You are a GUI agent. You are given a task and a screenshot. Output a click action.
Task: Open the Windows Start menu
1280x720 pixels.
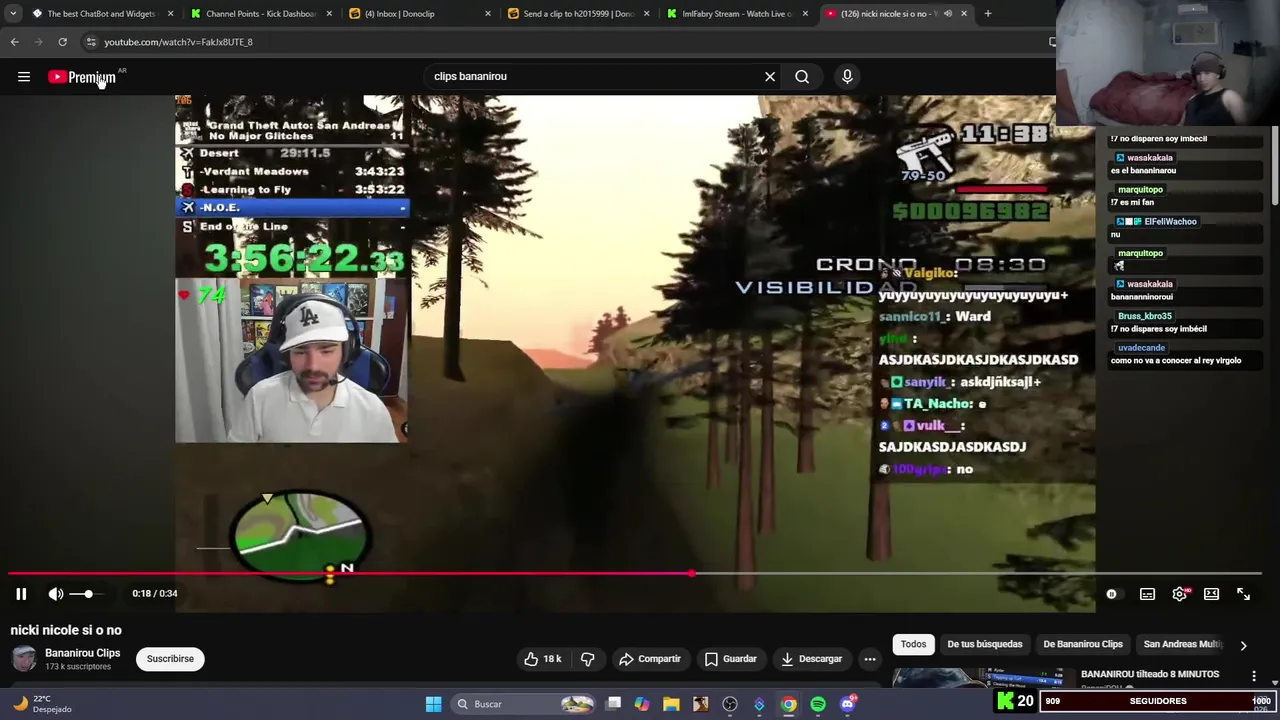coord(434,704)
